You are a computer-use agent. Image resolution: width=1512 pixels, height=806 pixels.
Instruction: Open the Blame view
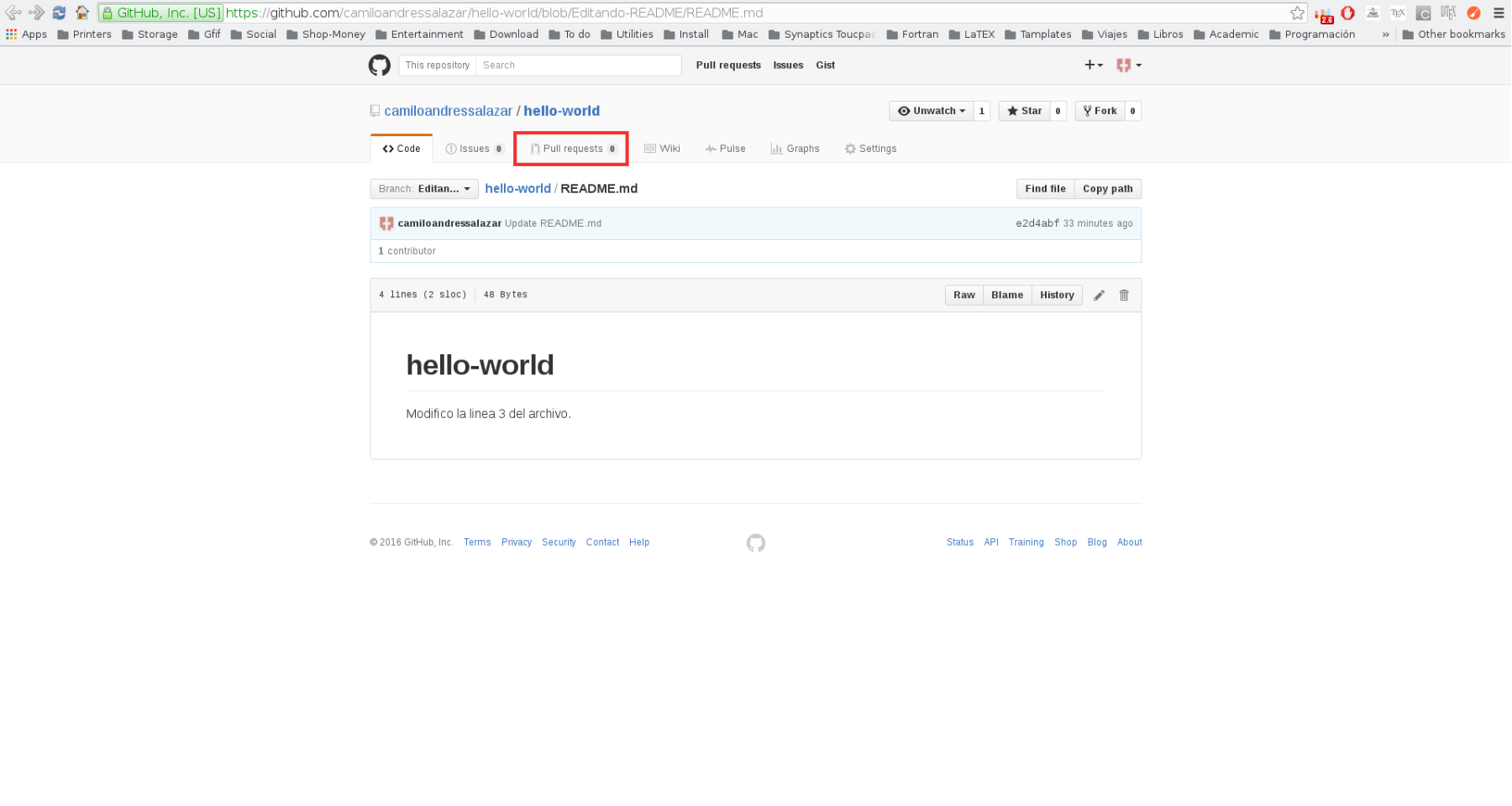pyautogui.click(x=1007, y=296)
